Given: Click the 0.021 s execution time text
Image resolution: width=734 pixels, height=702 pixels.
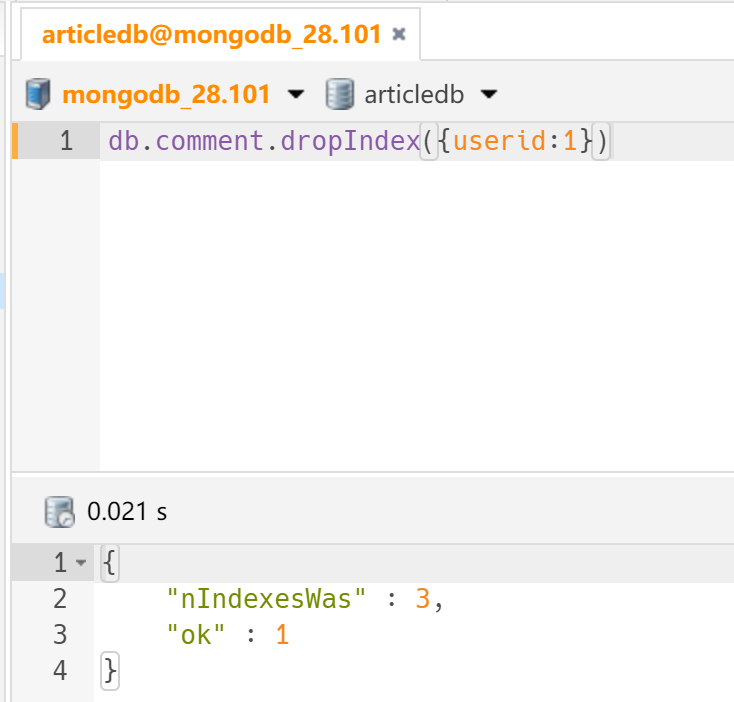Looking at the screenshot, I should [128, 513].
